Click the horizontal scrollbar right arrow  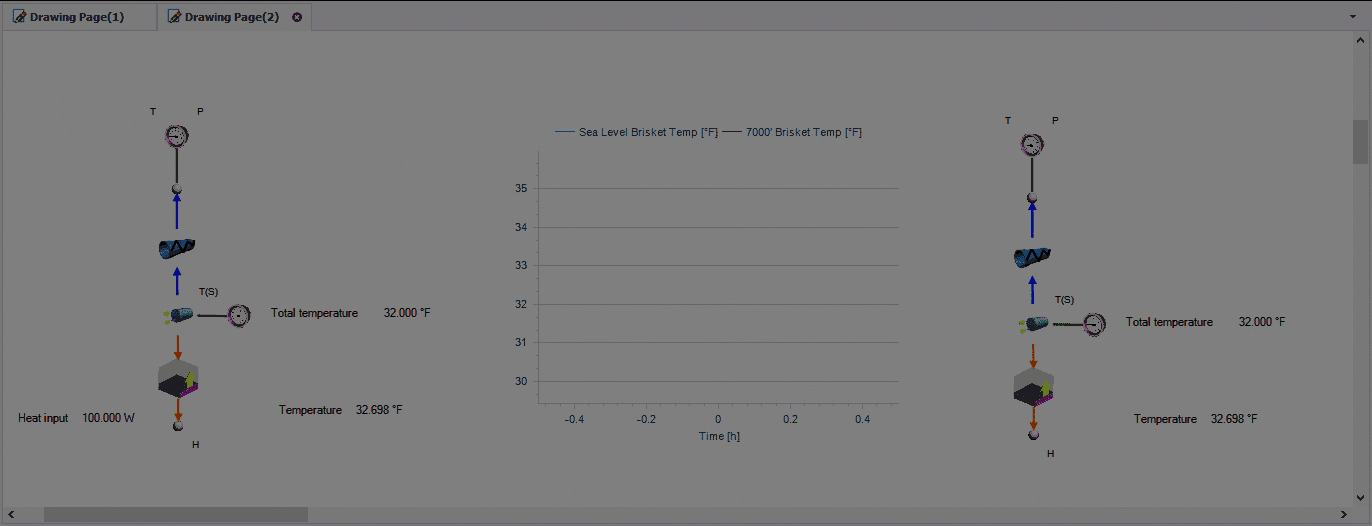pyautogui.click(x=1343, y=514)
